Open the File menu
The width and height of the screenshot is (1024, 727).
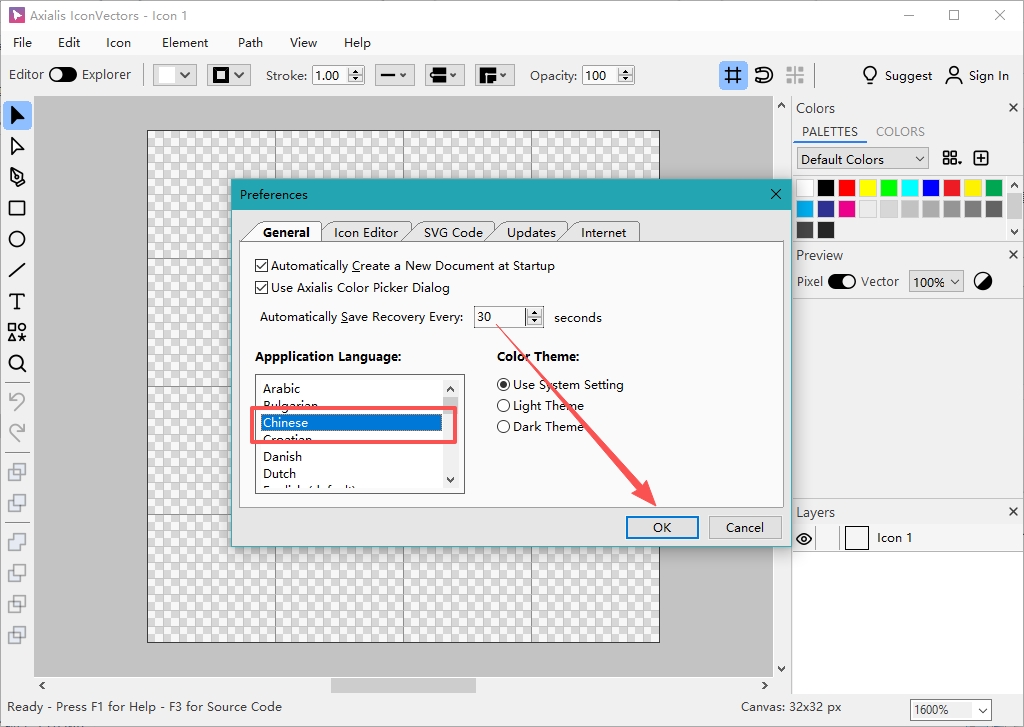[22, 42]
